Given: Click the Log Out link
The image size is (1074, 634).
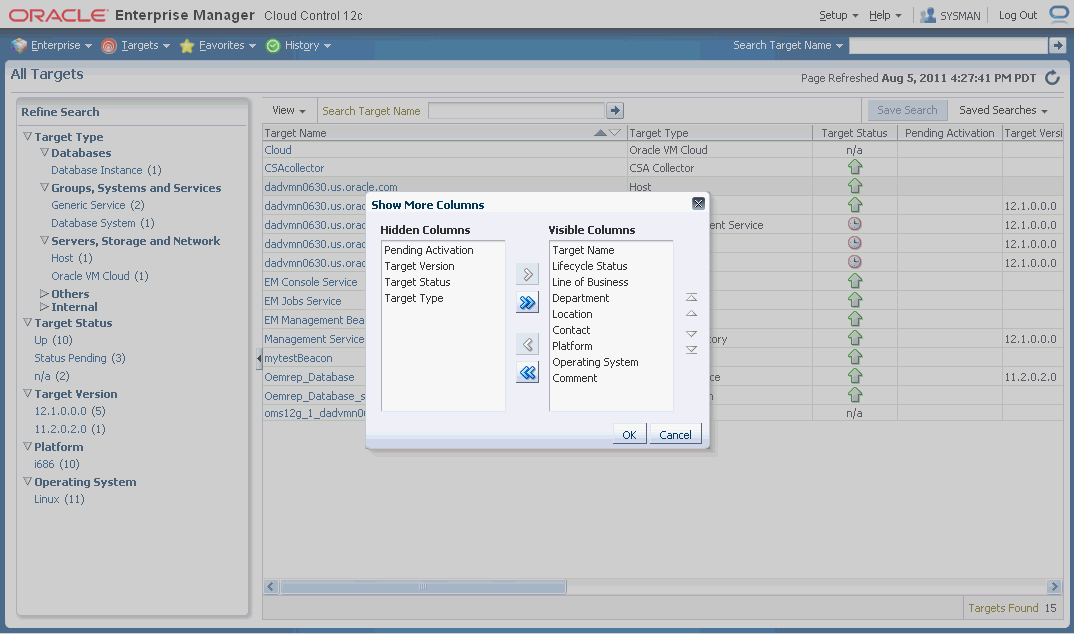Looking at the screenshot, I should pyautogui.click(x=1018, y=15).
